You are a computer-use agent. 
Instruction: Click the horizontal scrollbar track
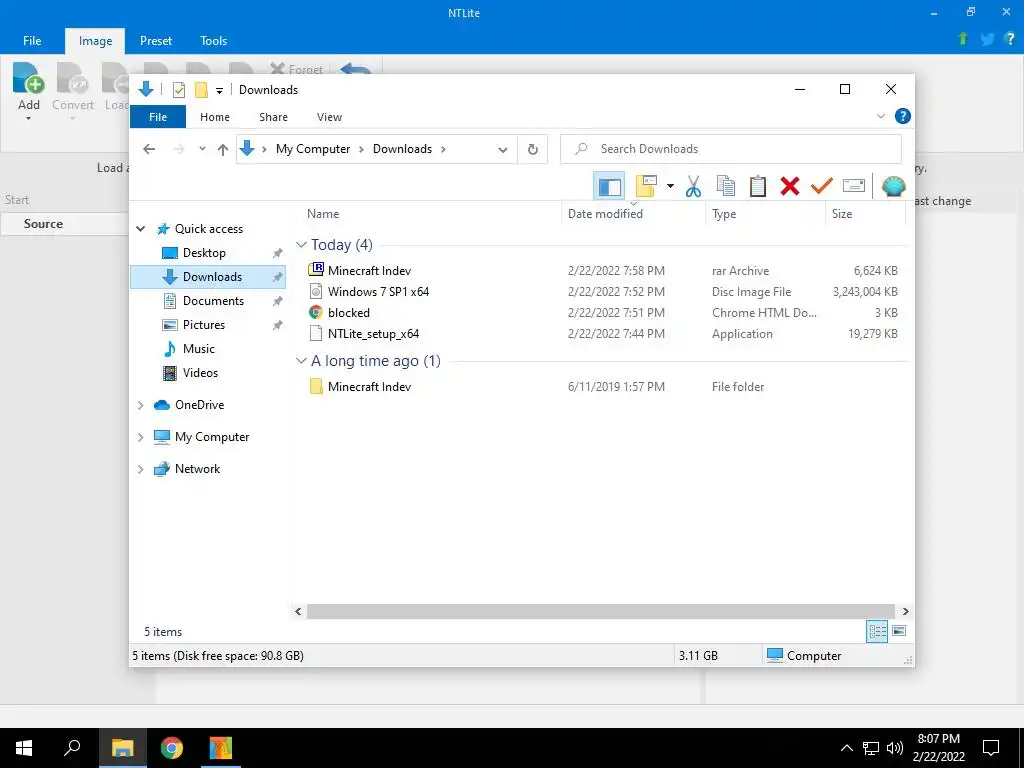tap(600, 611)
